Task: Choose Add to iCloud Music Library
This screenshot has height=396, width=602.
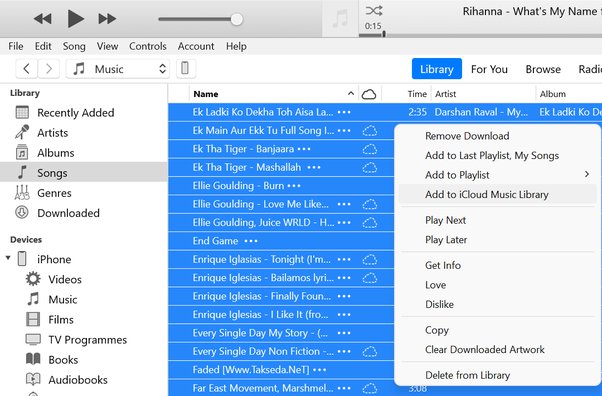Action: coord(498,194)
